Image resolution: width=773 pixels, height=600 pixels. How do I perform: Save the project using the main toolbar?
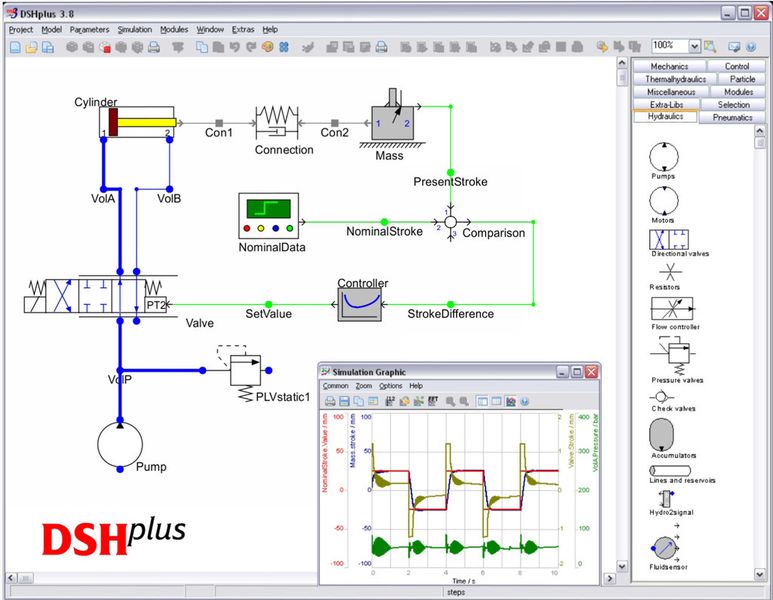click(x=48, y=47)
